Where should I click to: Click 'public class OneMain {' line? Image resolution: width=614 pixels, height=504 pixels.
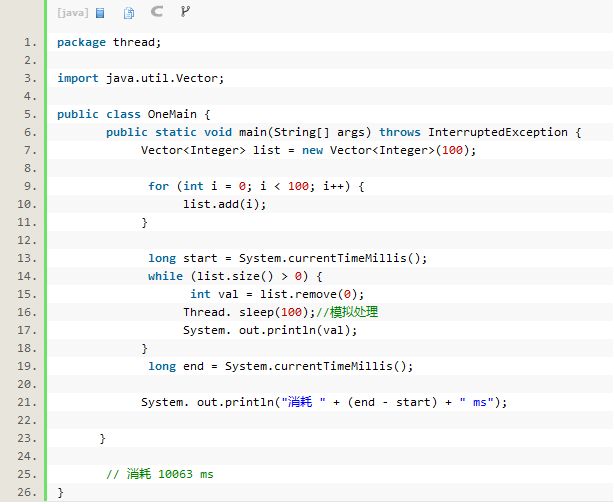coord(134,114)
